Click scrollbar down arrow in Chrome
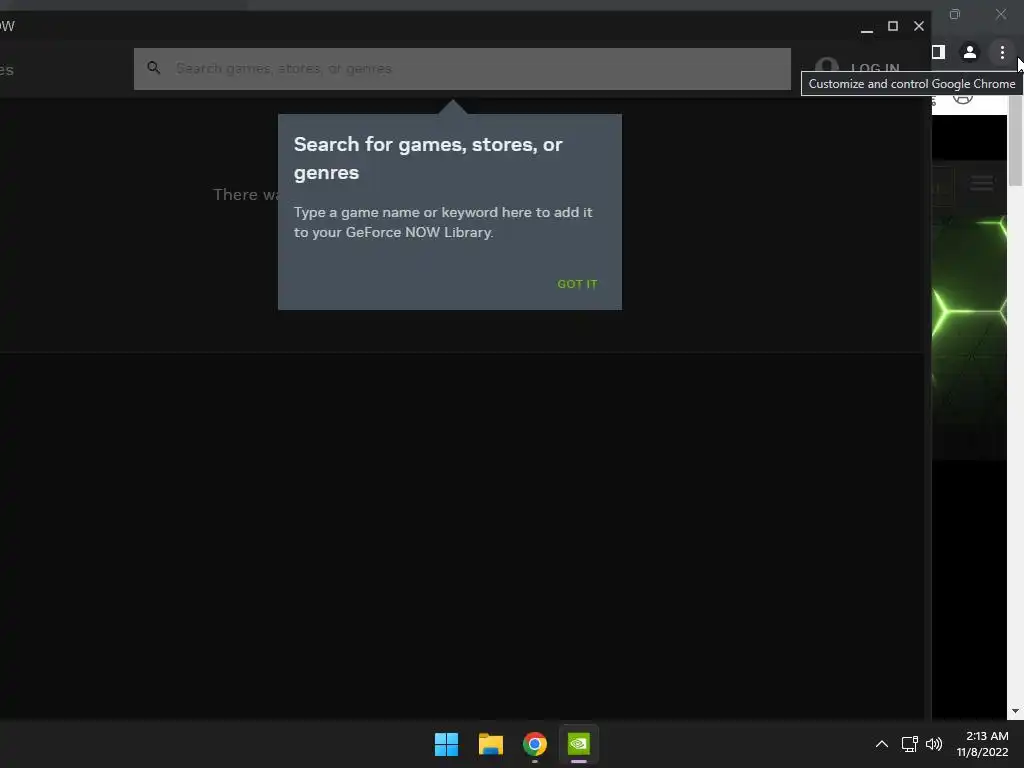Screen dimensions: 1024x768 (1015, 711)
